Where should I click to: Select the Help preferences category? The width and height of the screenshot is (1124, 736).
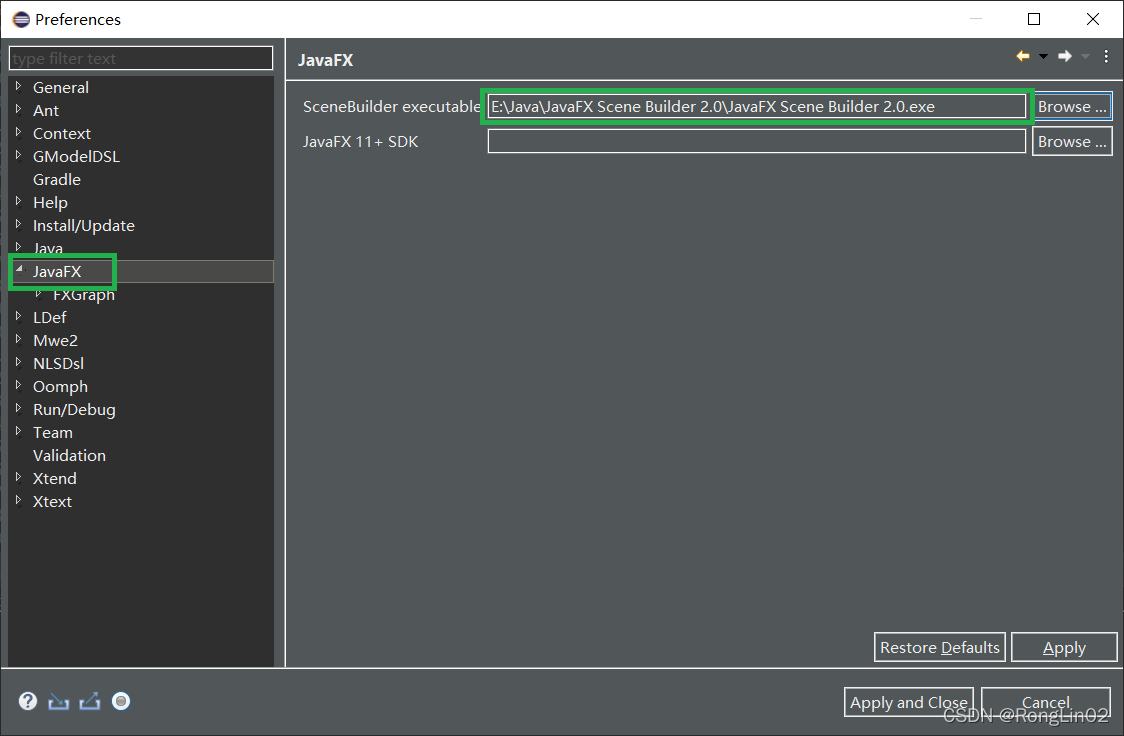[50, 202]
